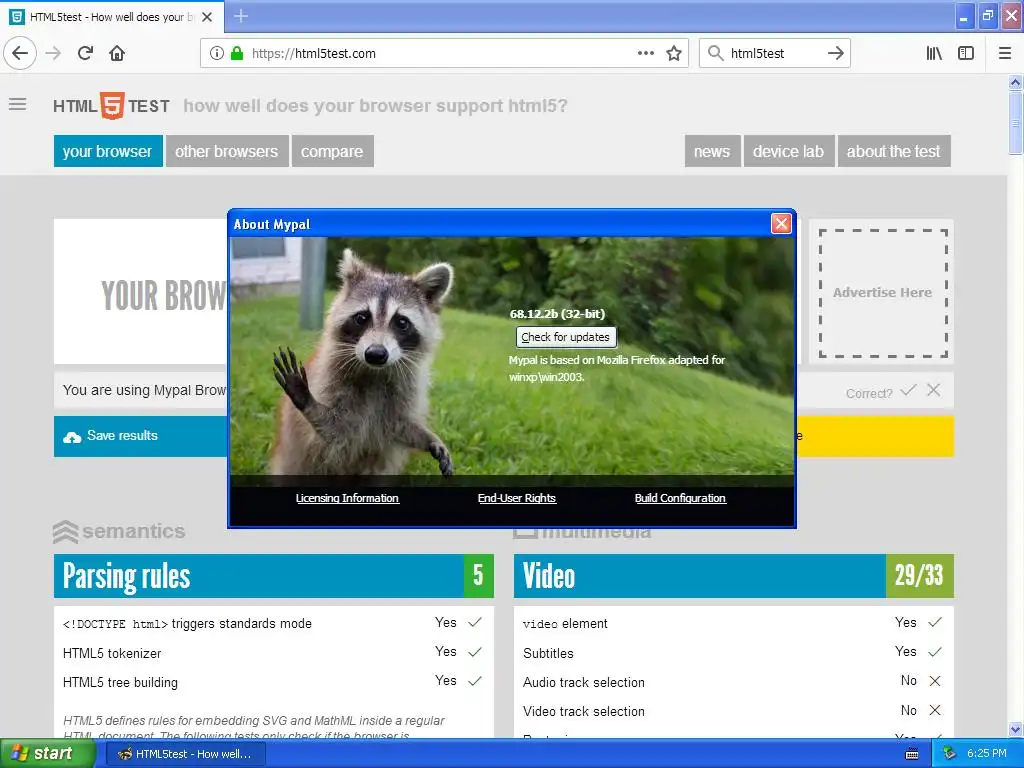Click the Advertise Here box
The width and height of the screenshot is (1024, 768).
(x=882, y=293)
